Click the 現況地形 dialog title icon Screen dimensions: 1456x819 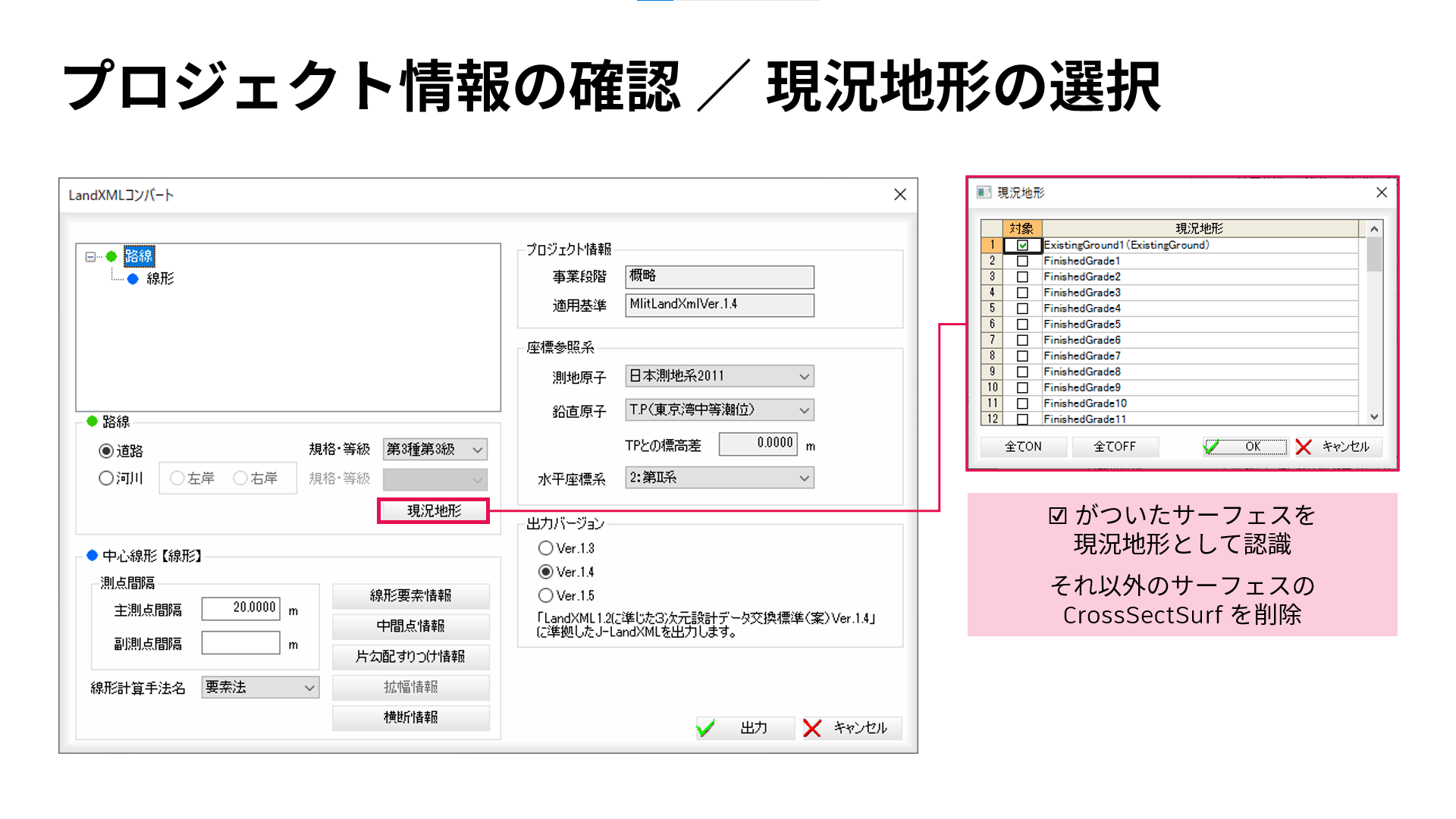point(984,193)
